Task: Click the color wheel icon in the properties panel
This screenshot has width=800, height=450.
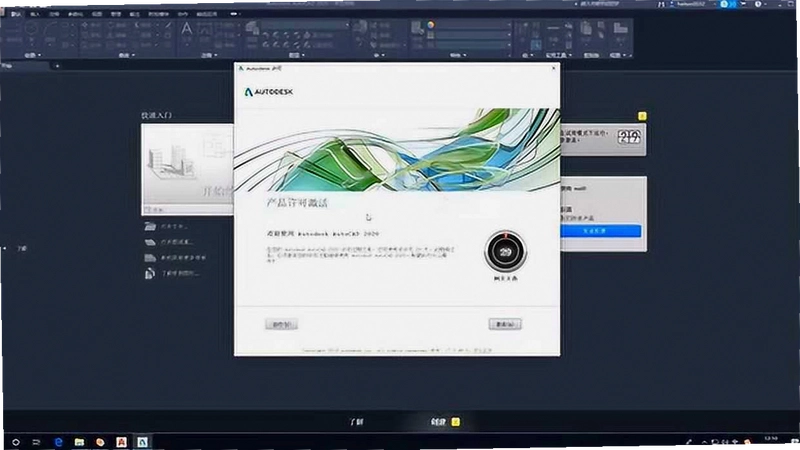Action: pyautogui.click(x=431, y=24)
